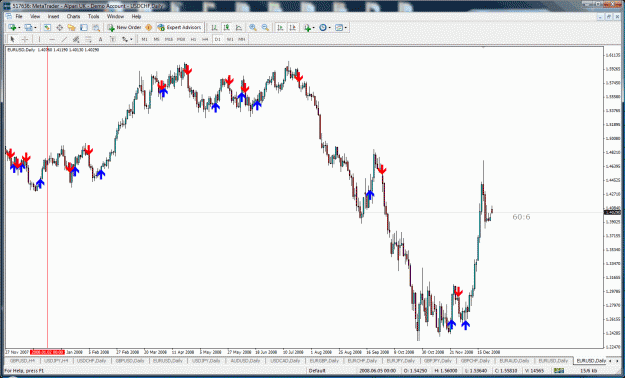The height and width of the screenshot is (378, 625).
Task: Switch timeframe to M1
Action: coord(144,39)
